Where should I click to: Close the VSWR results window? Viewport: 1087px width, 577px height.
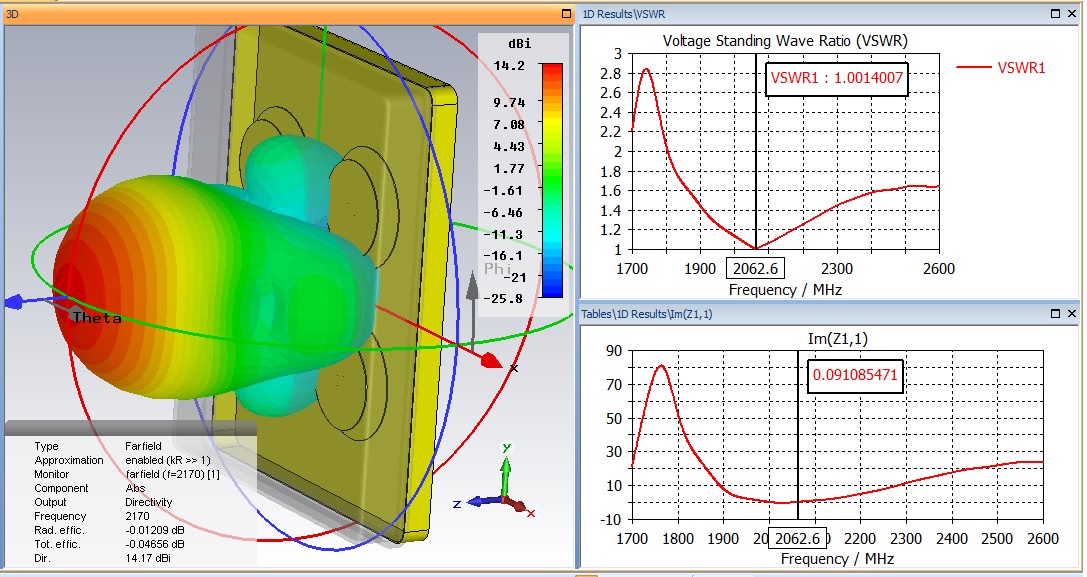[1072, 13]
